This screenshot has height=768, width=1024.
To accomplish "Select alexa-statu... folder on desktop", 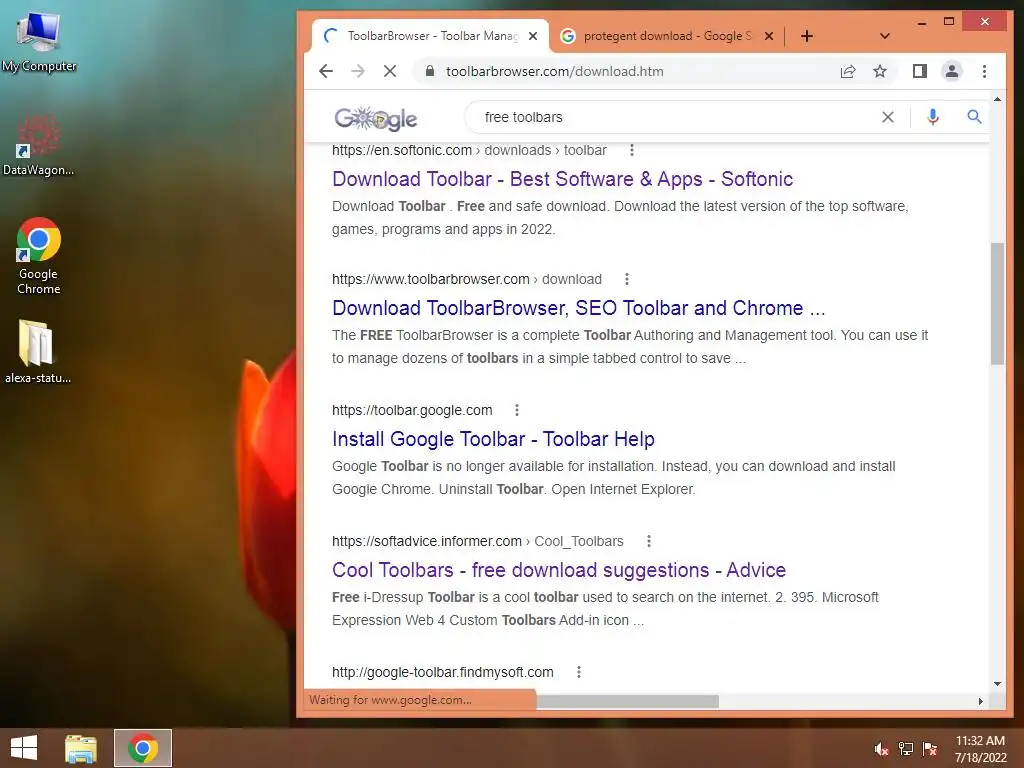I will (38, 351).
